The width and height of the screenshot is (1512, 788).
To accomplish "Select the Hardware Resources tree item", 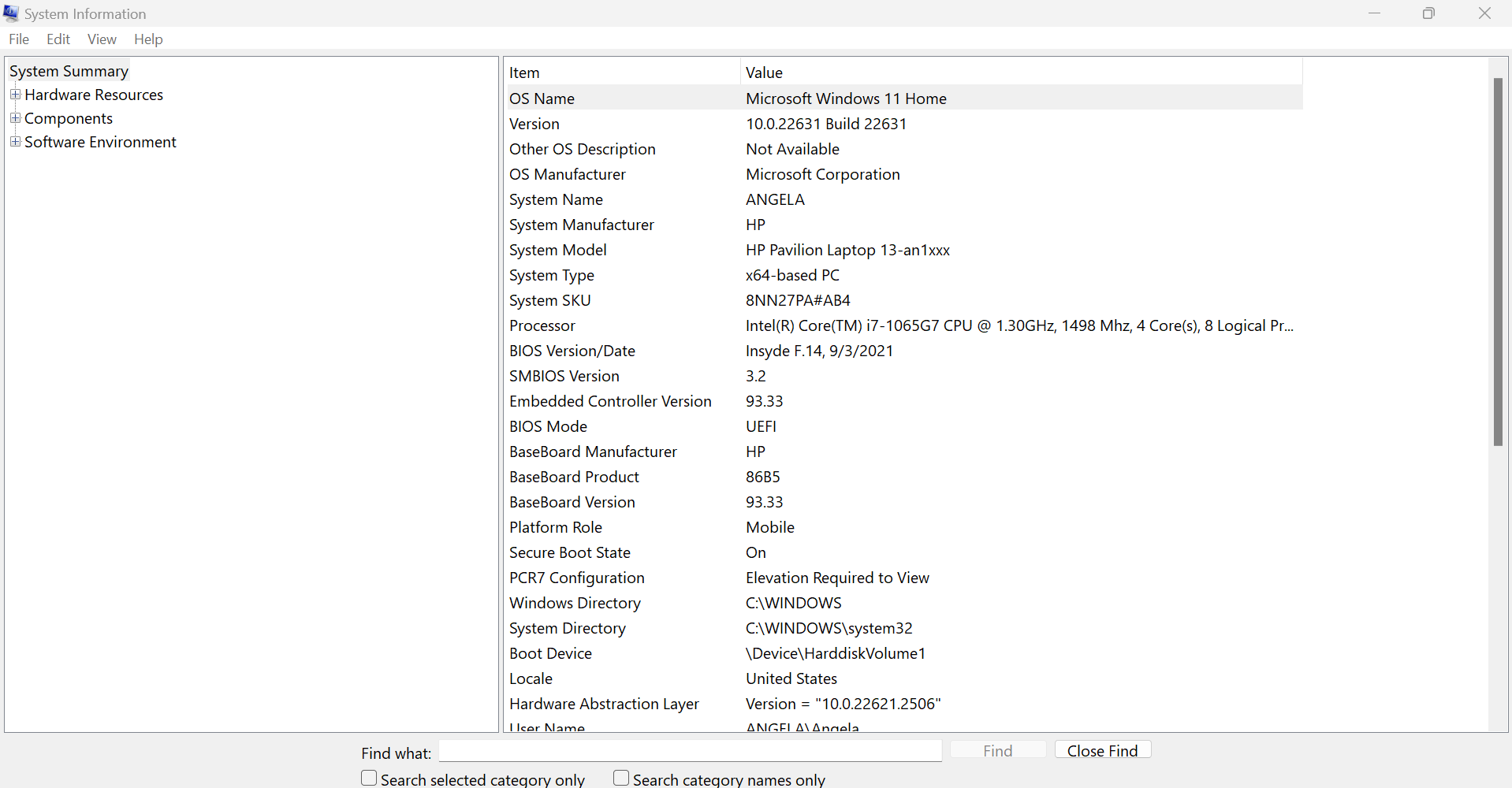I will 94,95.
